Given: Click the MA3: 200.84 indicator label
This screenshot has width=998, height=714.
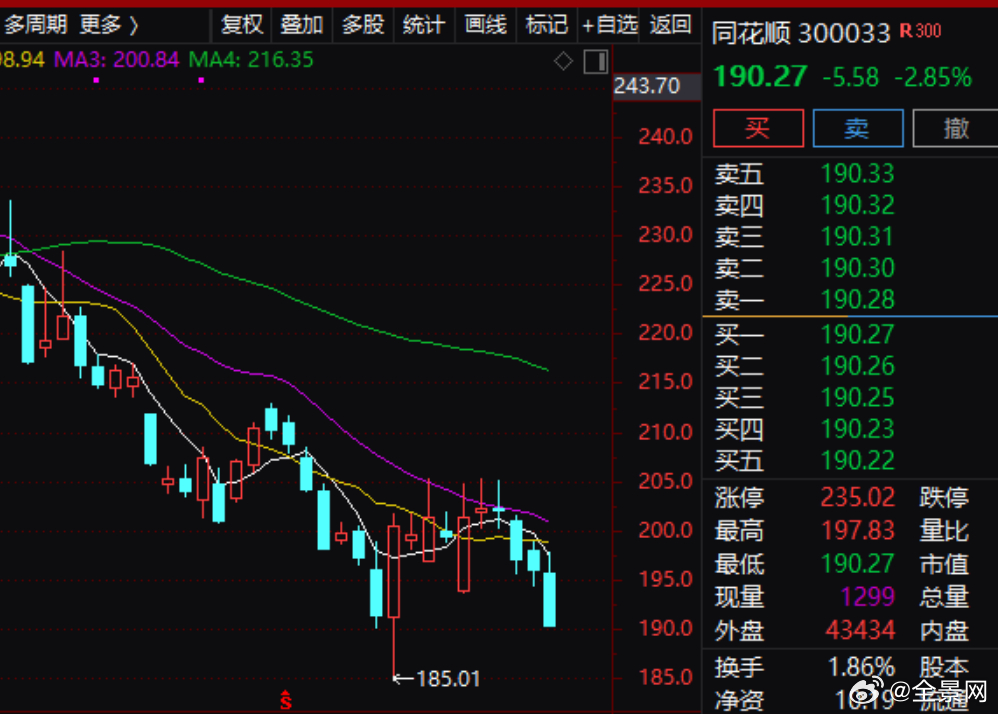Looking at the screenshot, I should point(116,60).
